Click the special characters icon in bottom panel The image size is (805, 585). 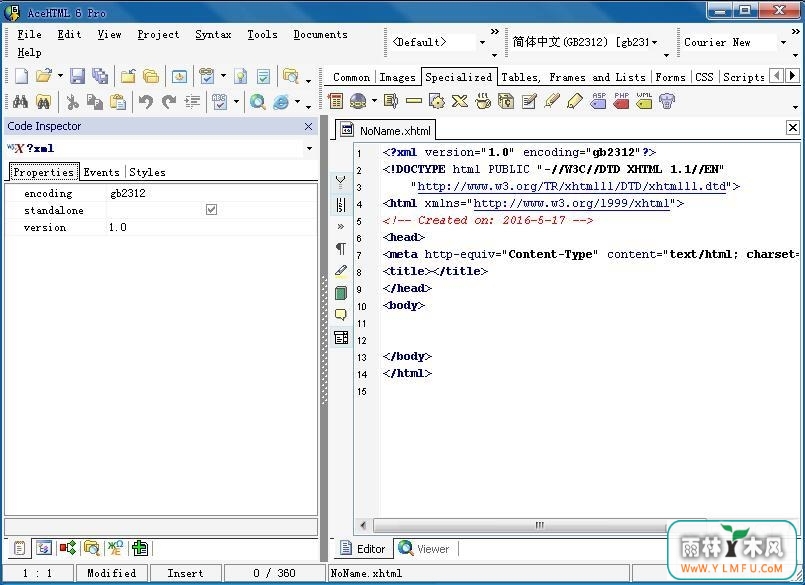116,548
